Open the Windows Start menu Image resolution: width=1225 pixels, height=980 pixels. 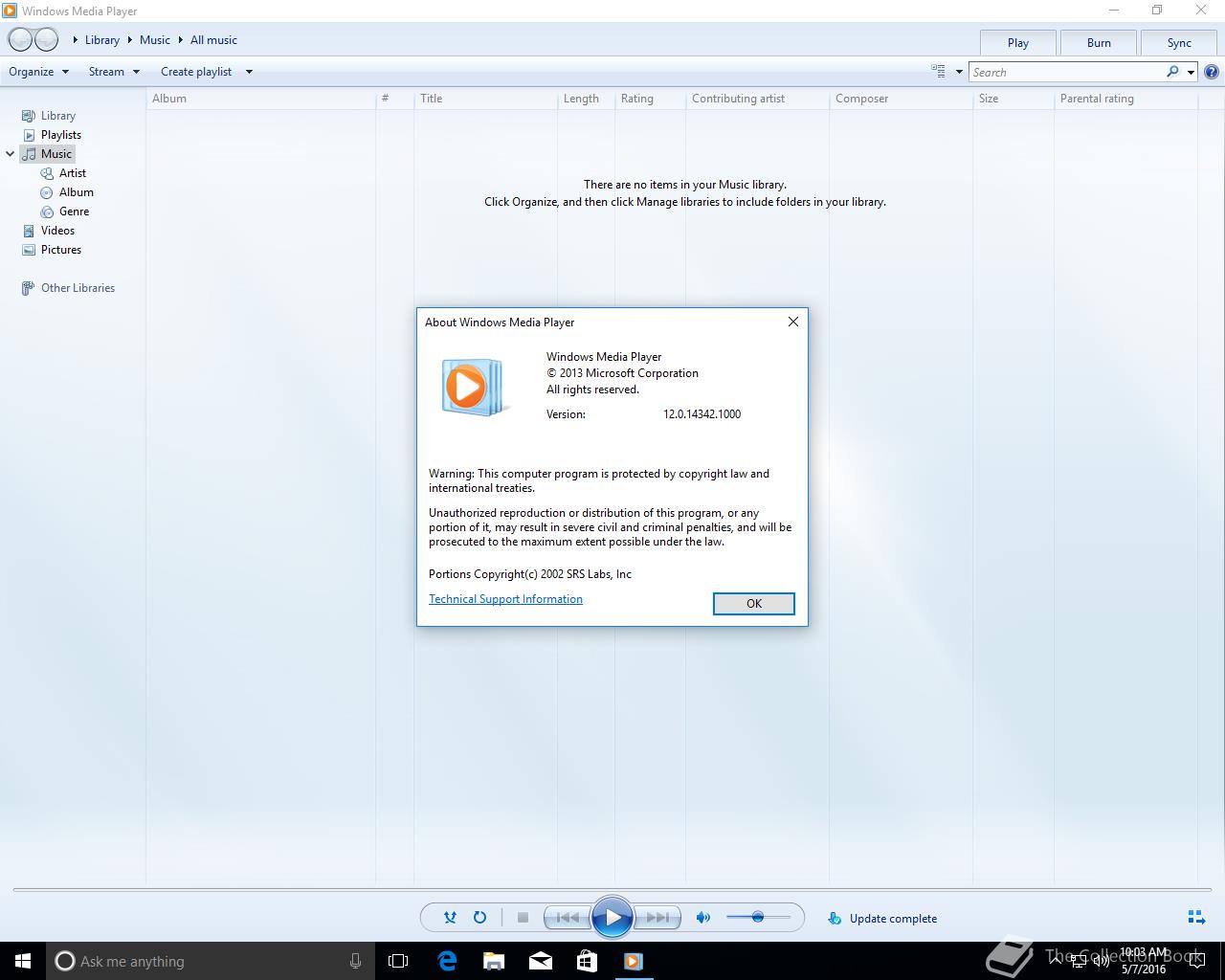23,961
